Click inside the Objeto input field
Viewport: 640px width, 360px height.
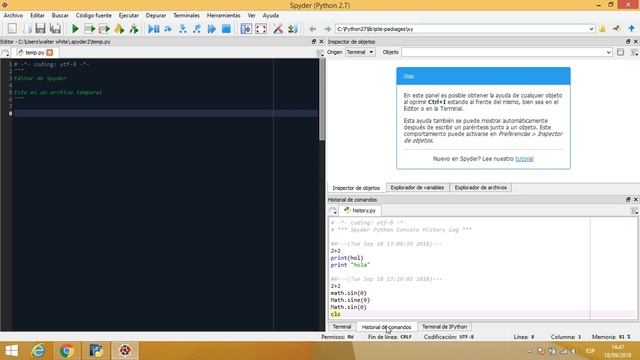pos(503,52)
